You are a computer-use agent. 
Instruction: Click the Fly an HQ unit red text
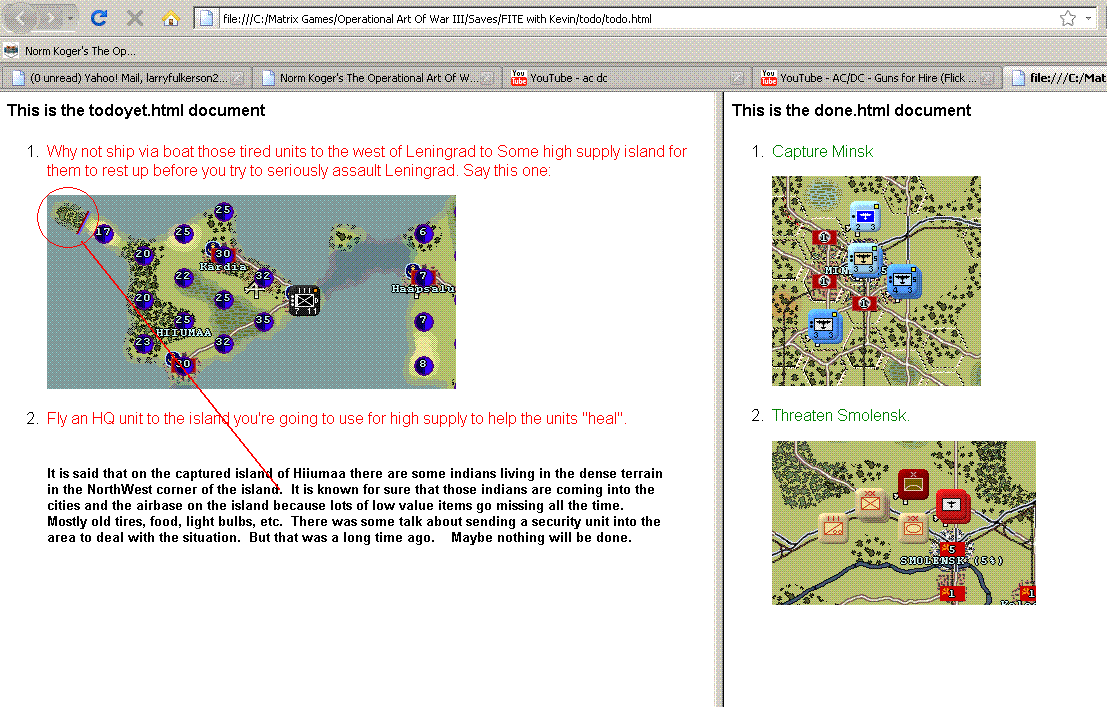tap(337, 419)
